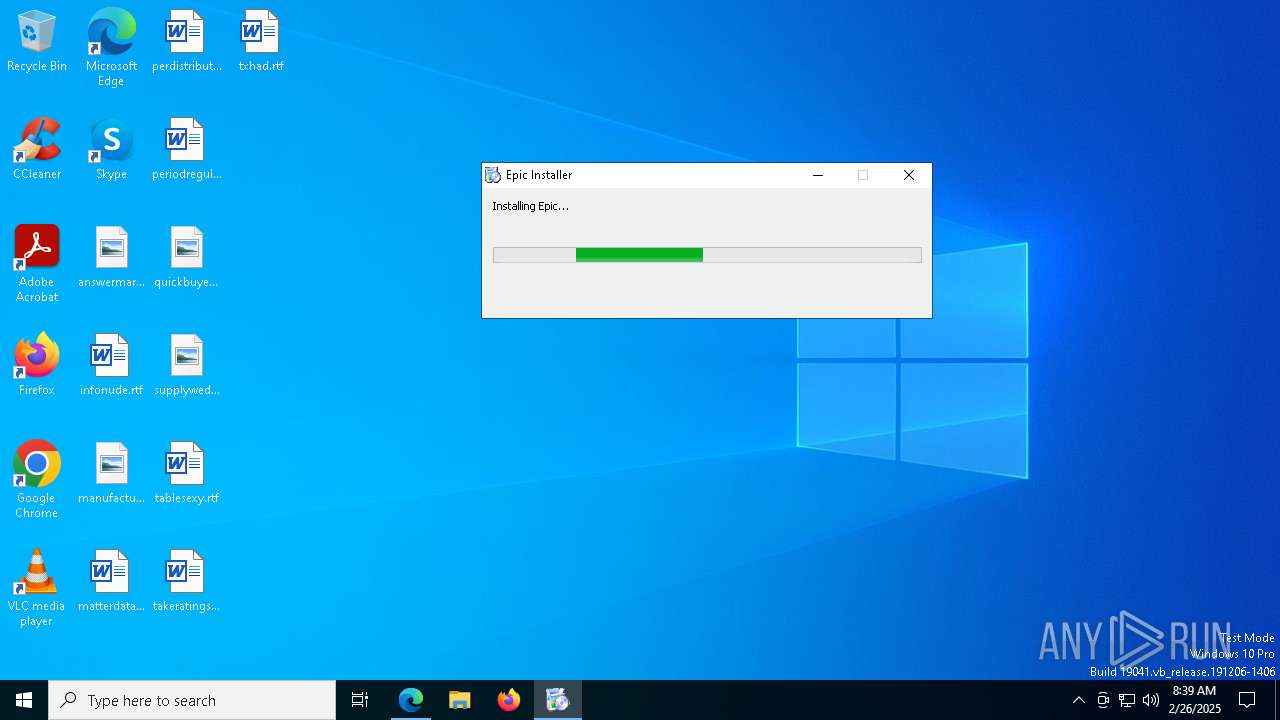The image size is (1280, 720).
Task: Click the Epic Installer title bar icon
Action: click(x=493, y=175)
